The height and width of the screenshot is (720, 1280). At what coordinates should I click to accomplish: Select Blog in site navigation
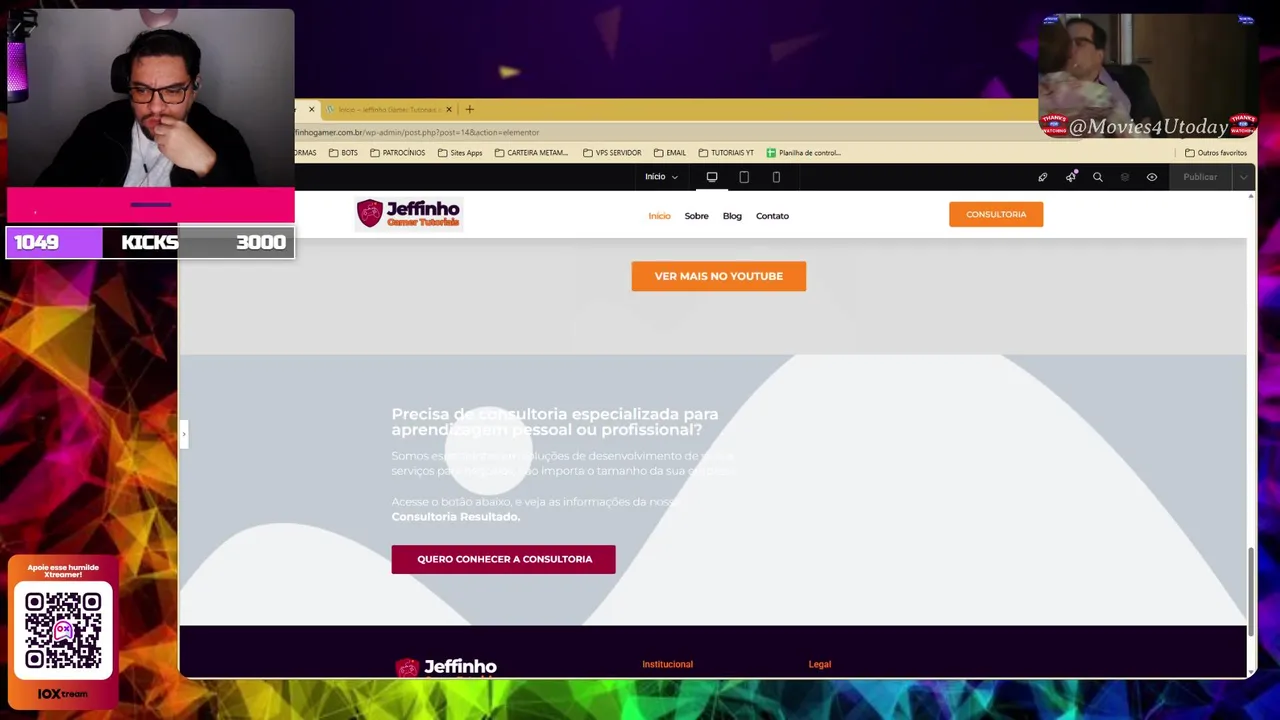coord(732,216)
